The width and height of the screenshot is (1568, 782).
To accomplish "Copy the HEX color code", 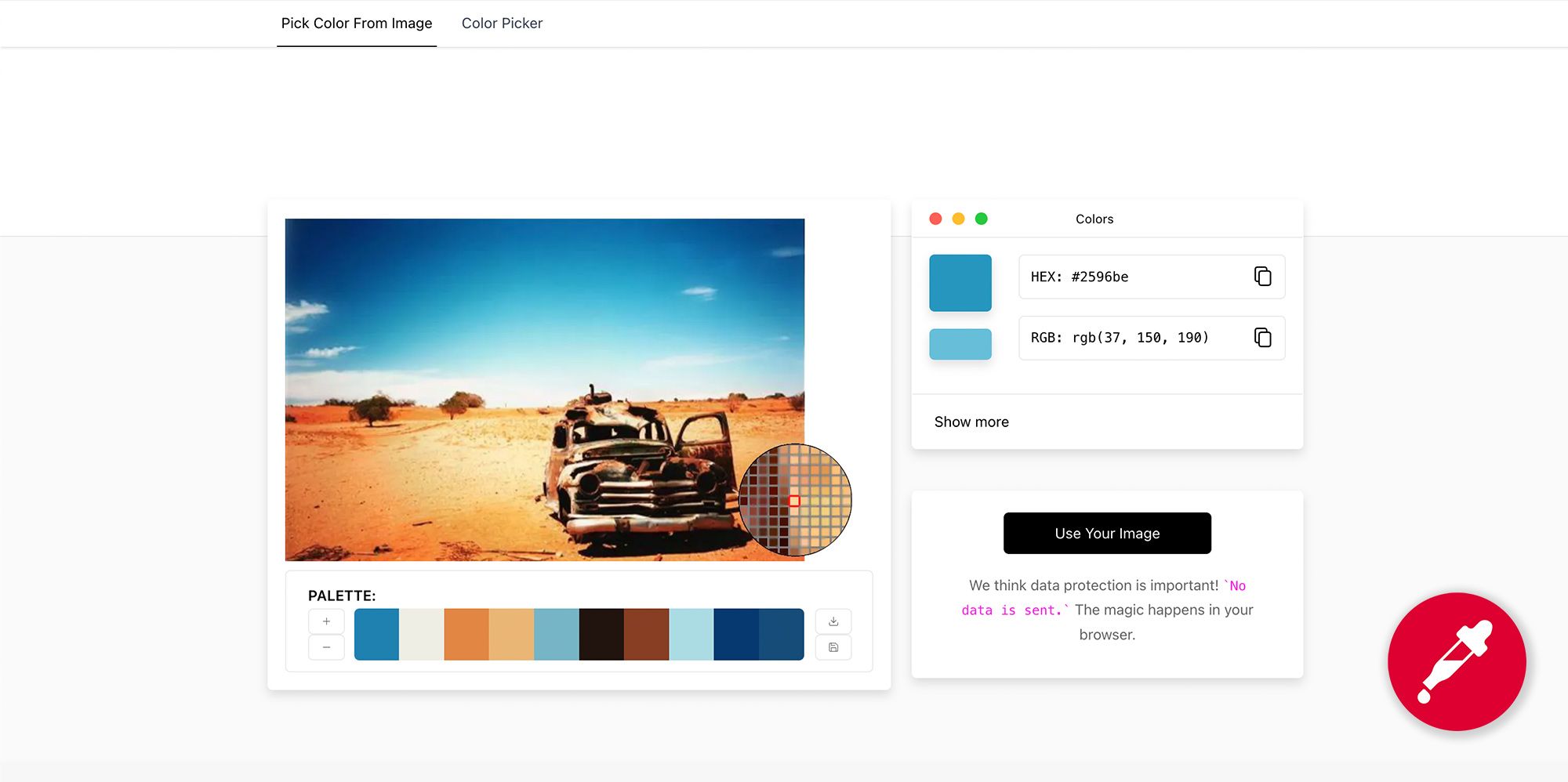I will [1262, 277].
